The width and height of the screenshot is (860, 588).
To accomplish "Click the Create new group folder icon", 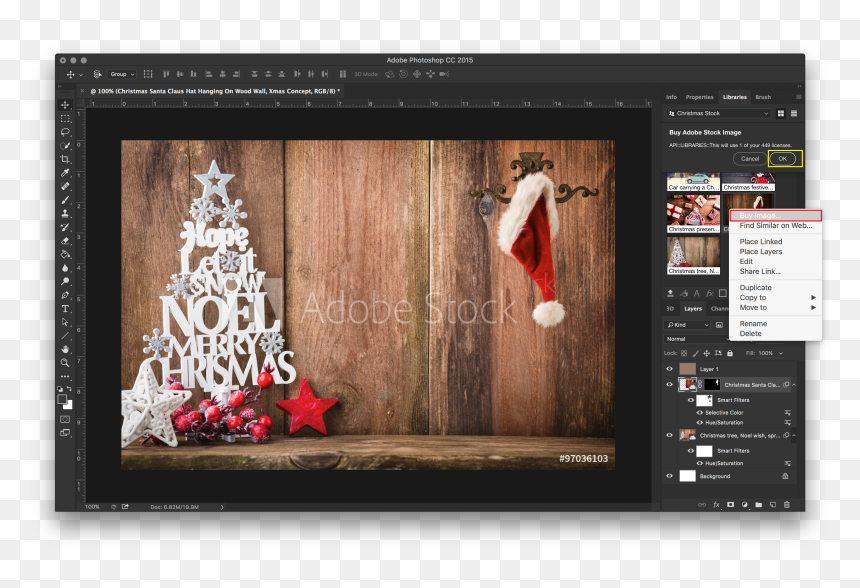I will coord(759,505).
